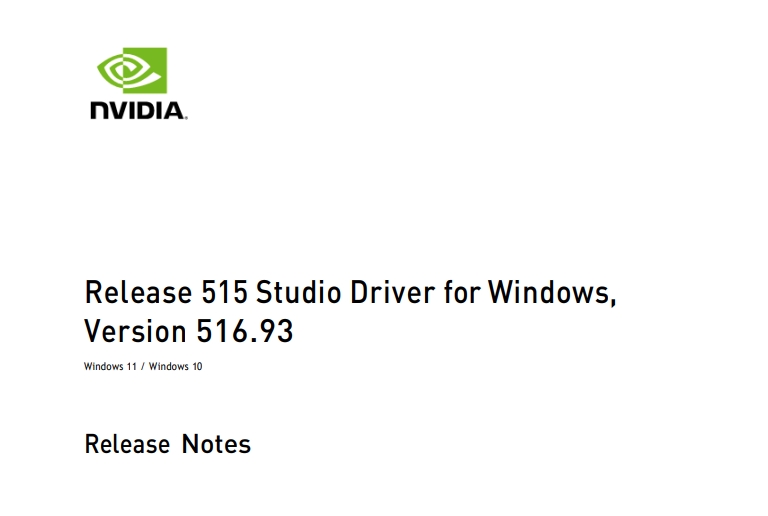Click "Windows," at the end of the title line
This screenshot has height=516, width=768.
(552, 293)
